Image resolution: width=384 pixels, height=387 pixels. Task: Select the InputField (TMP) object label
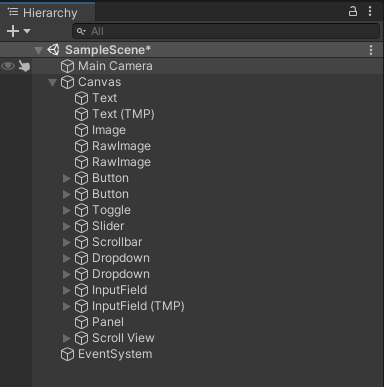point(138,306)
